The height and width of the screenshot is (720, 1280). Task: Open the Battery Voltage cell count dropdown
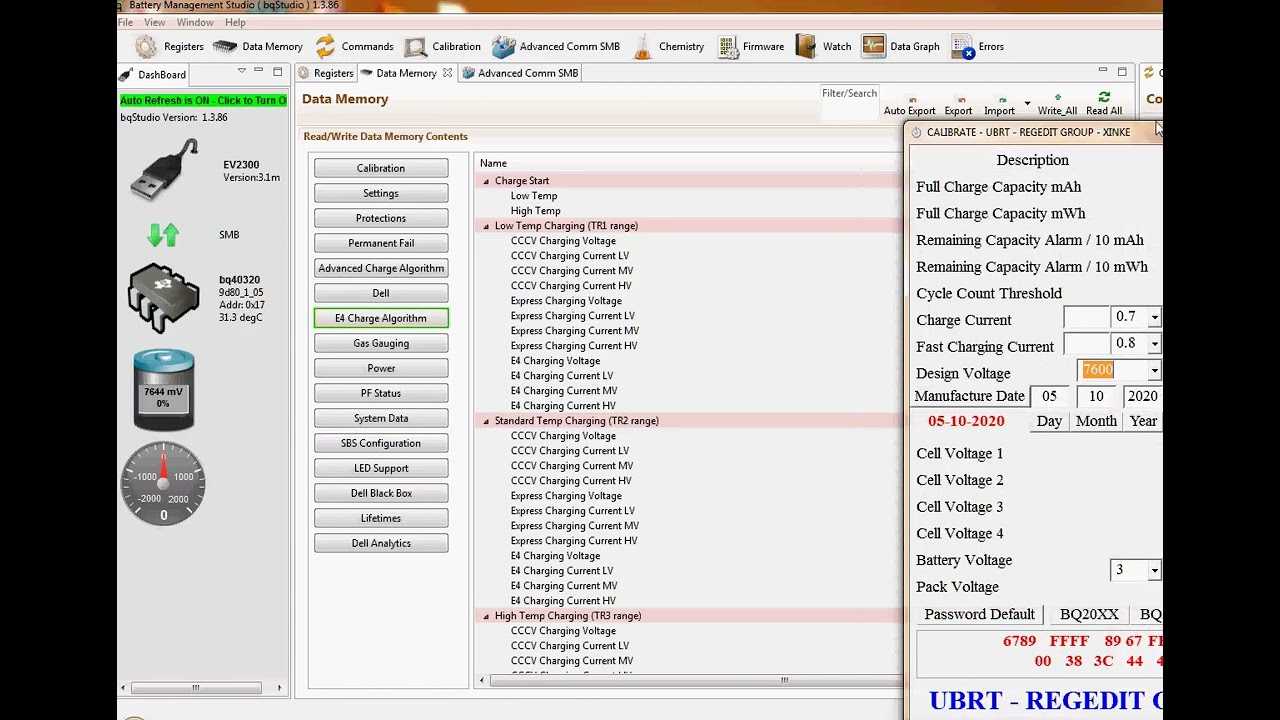(x=1154, y=571)
